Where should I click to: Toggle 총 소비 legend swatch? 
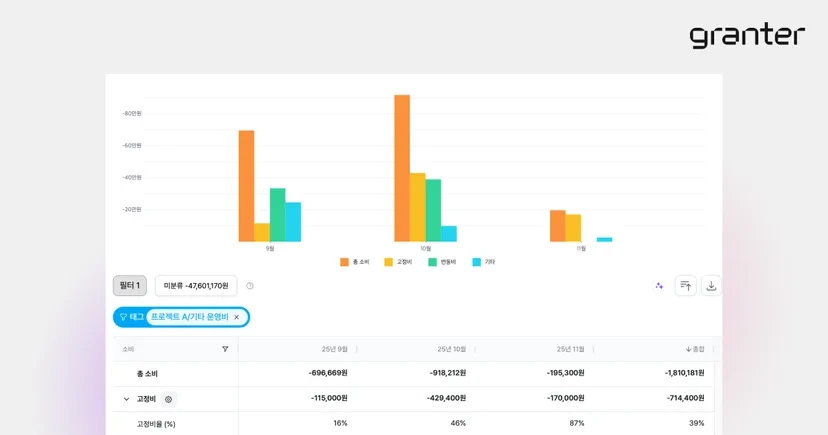pyautogui.click(x=344, y=262)
